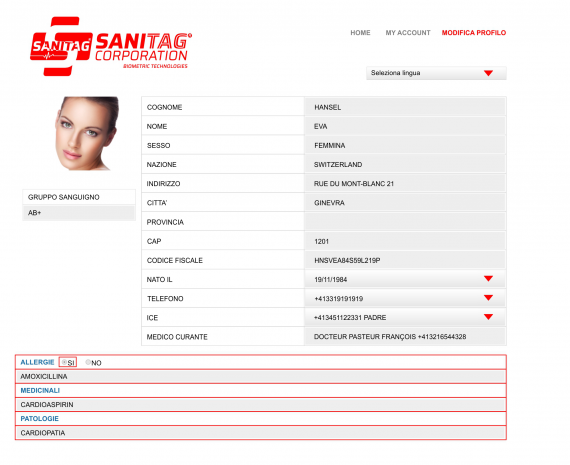Select MODIFICA PROFILO in navigation
This screenshot has height=465, width=570.
tap(474, 33)
